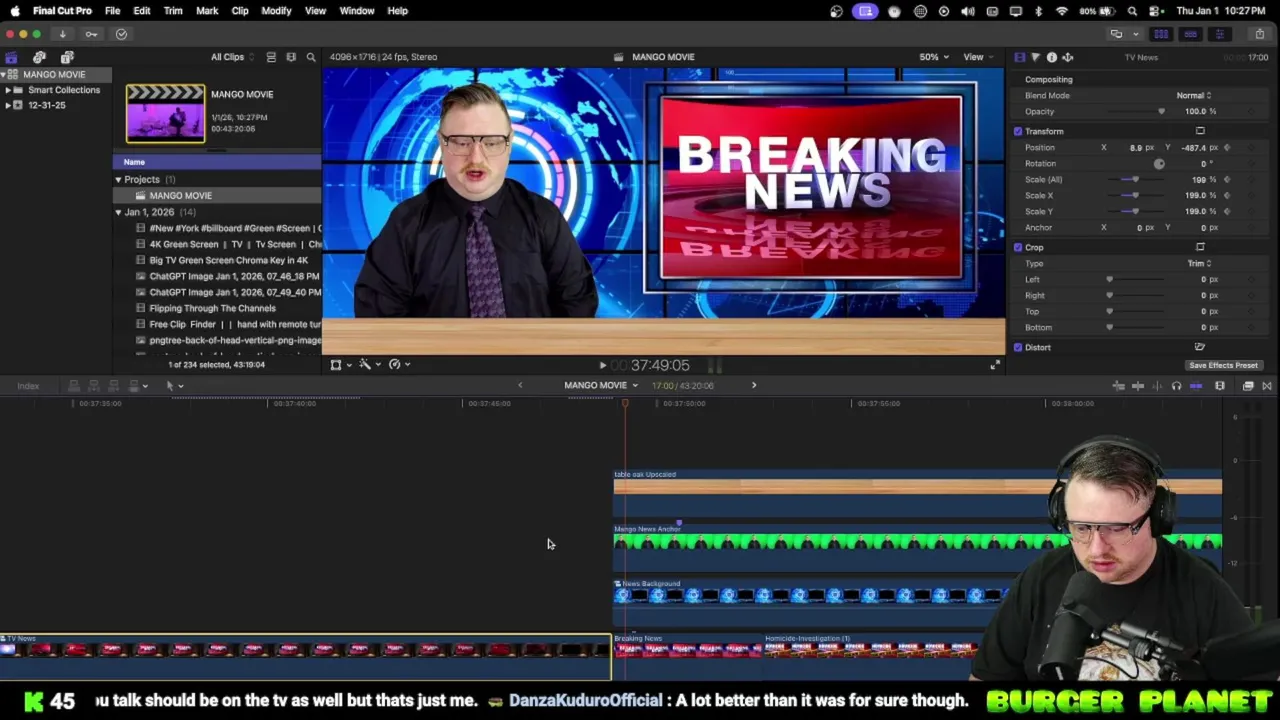1280x720 pixels.
Task: Click the browser search magnifier icon
Action: pyautogui.click(x=311, y=57)
